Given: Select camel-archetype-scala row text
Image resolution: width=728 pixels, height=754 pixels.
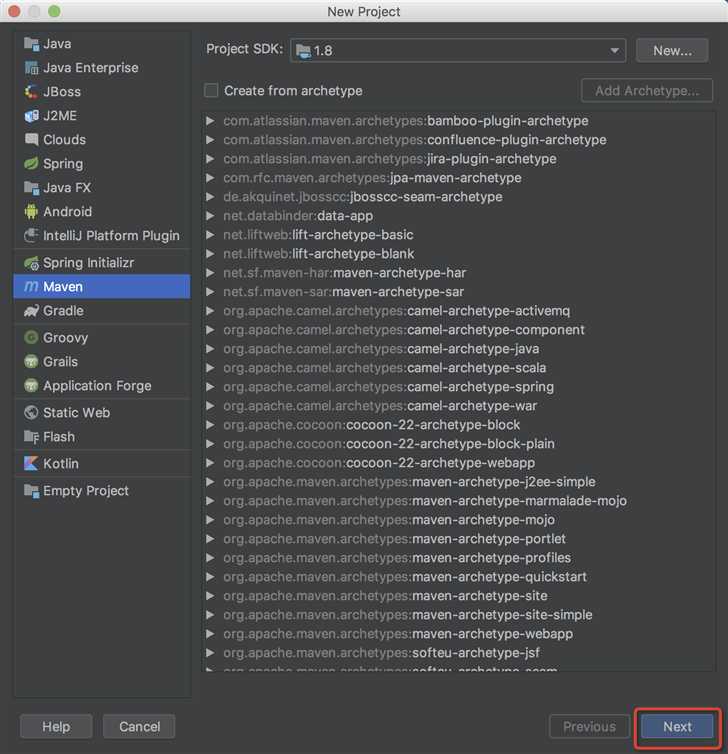Looking at the screenshot, I should click(384, 368).
